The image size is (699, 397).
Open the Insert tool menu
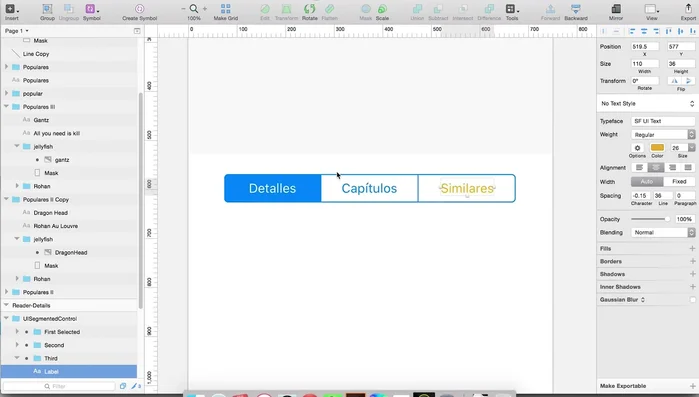11,9
